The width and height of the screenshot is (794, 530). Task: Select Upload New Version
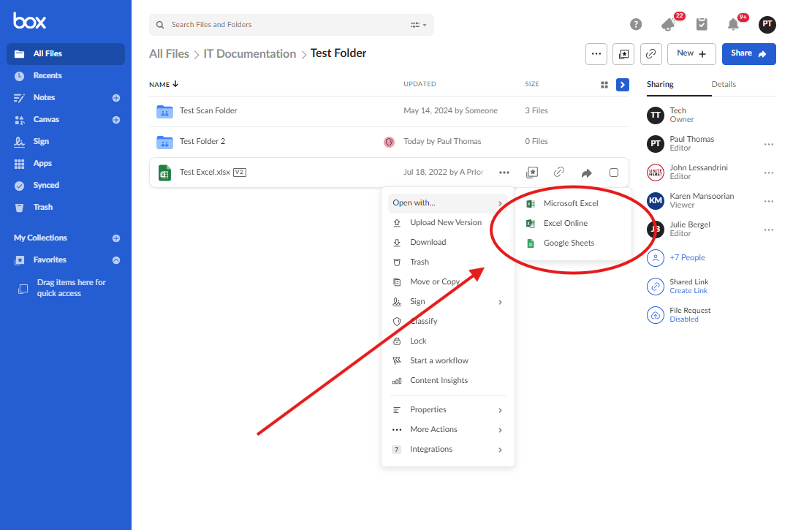(448, 222)
